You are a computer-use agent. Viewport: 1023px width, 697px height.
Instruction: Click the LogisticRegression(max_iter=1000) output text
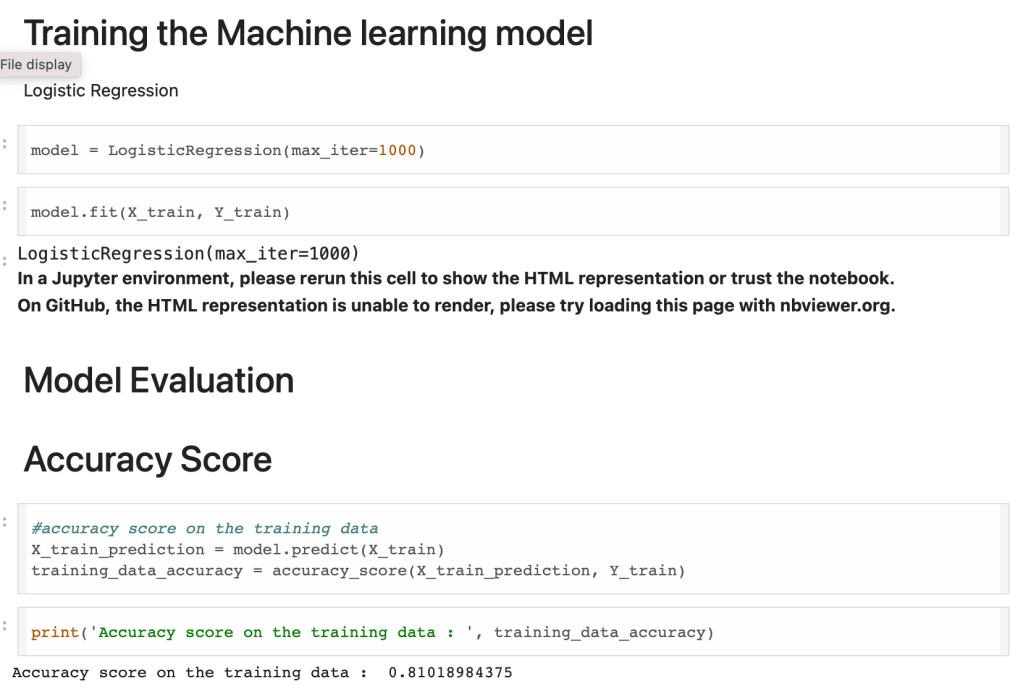pyautogui.click(x=188, y=253)
